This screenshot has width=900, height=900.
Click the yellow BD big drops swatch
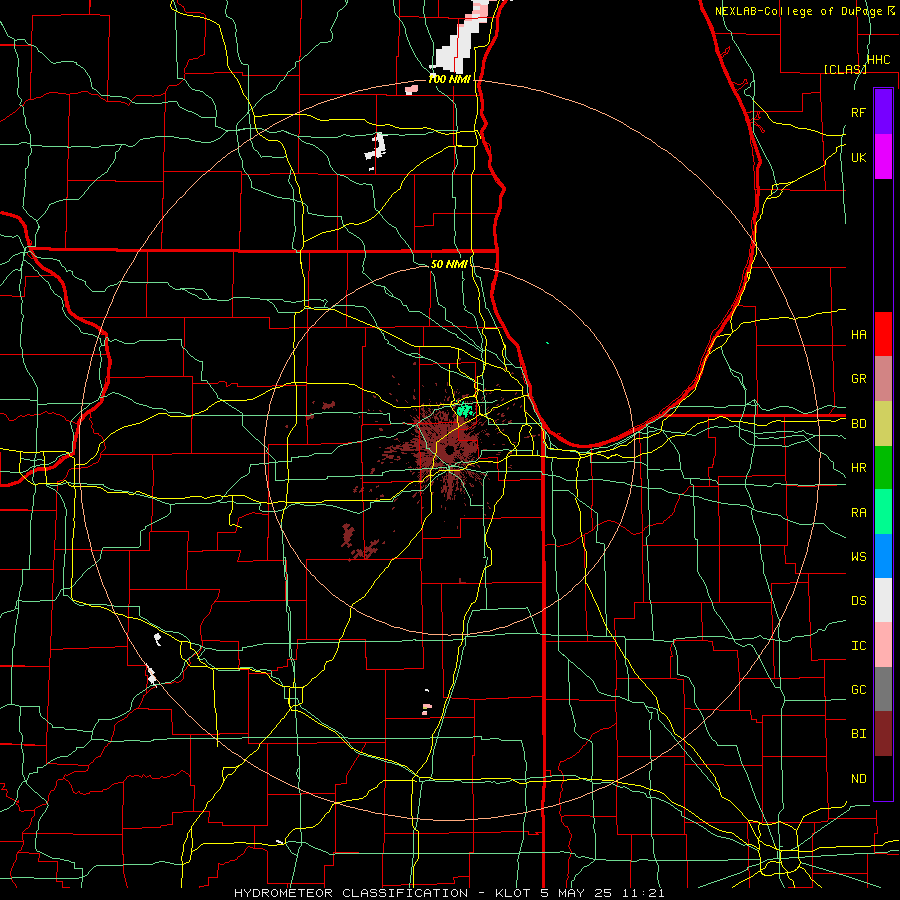pos(883,424)
